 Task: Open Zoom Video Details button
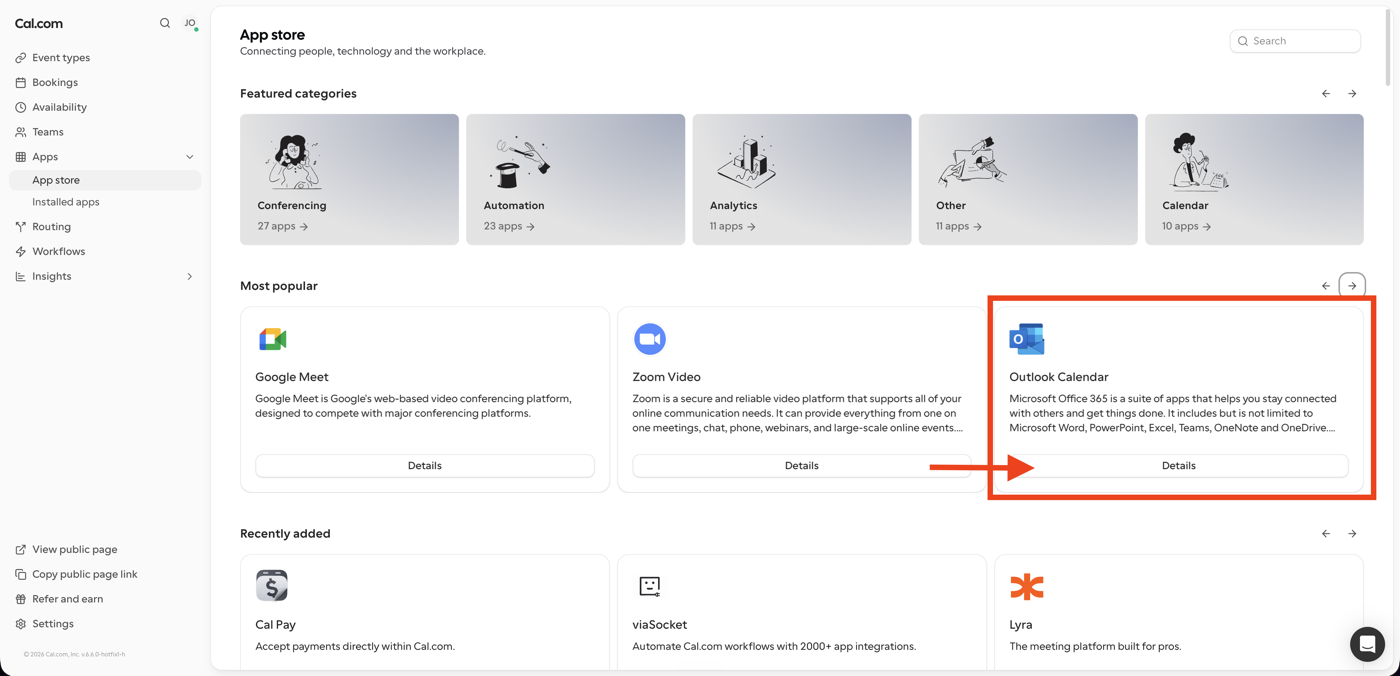(802, 466)
